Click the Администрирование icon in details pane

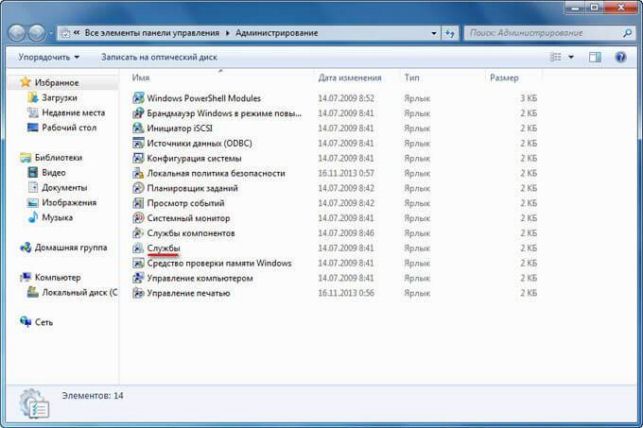point(34,404)
